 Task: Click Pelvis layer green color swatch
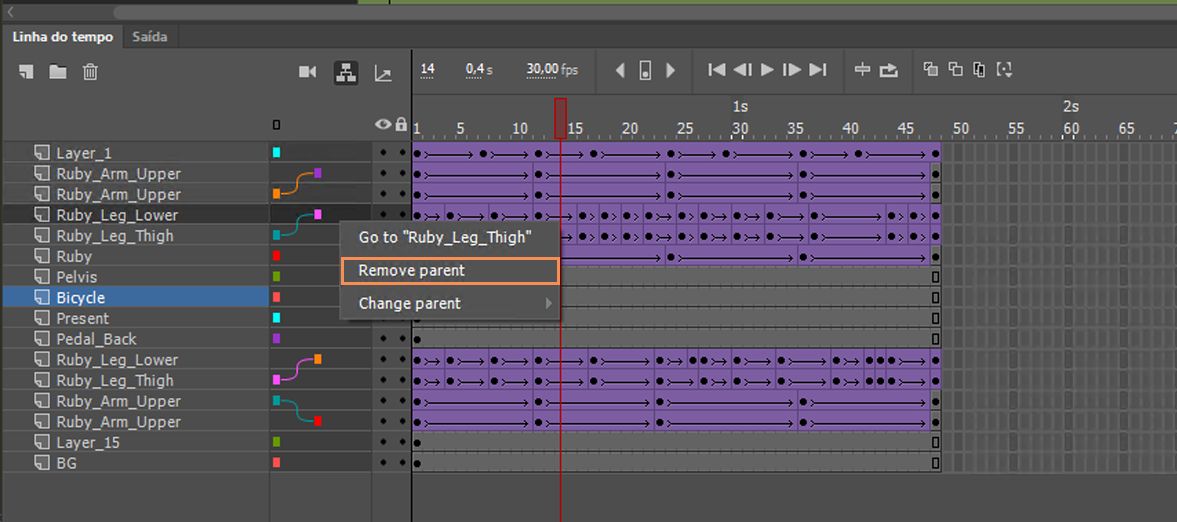(276, 276)
